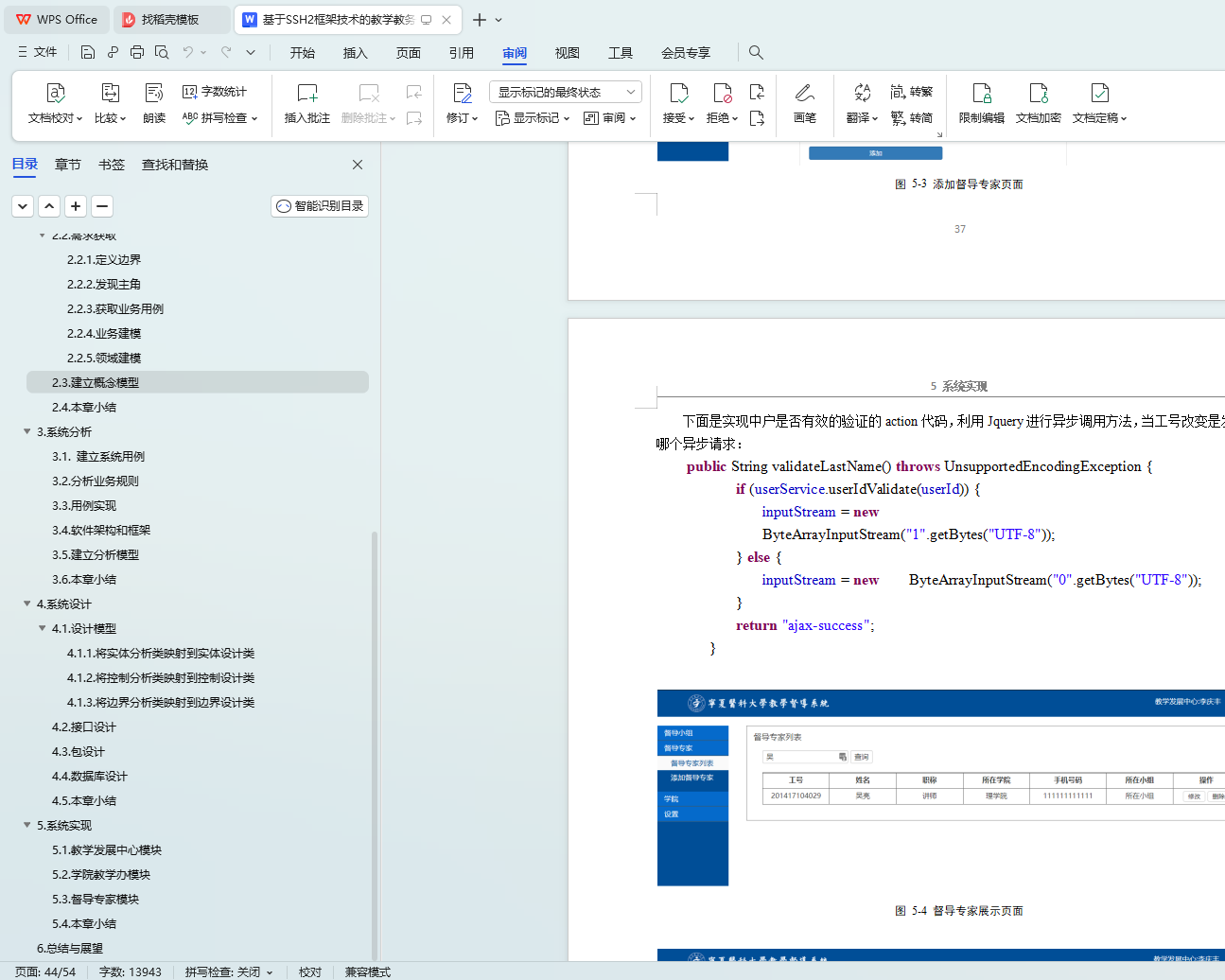This screenshot has height=980, width=1225.
Task: Switch to the 找稻壳模板 tab
Action: 171,20
